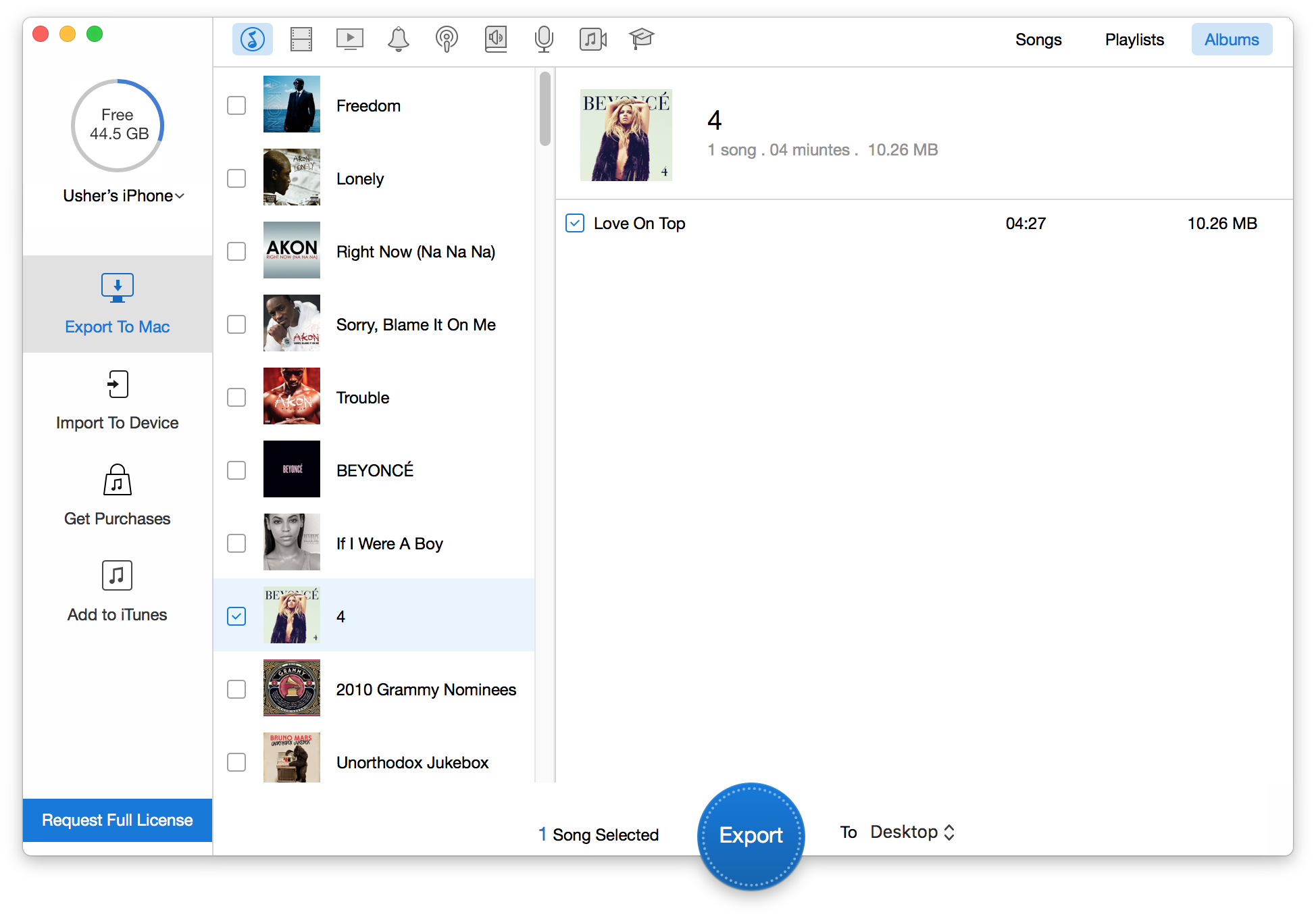1316x919 pixels.
Task: Click the 1 Song Selected status text
Action: tap(599, 835)
